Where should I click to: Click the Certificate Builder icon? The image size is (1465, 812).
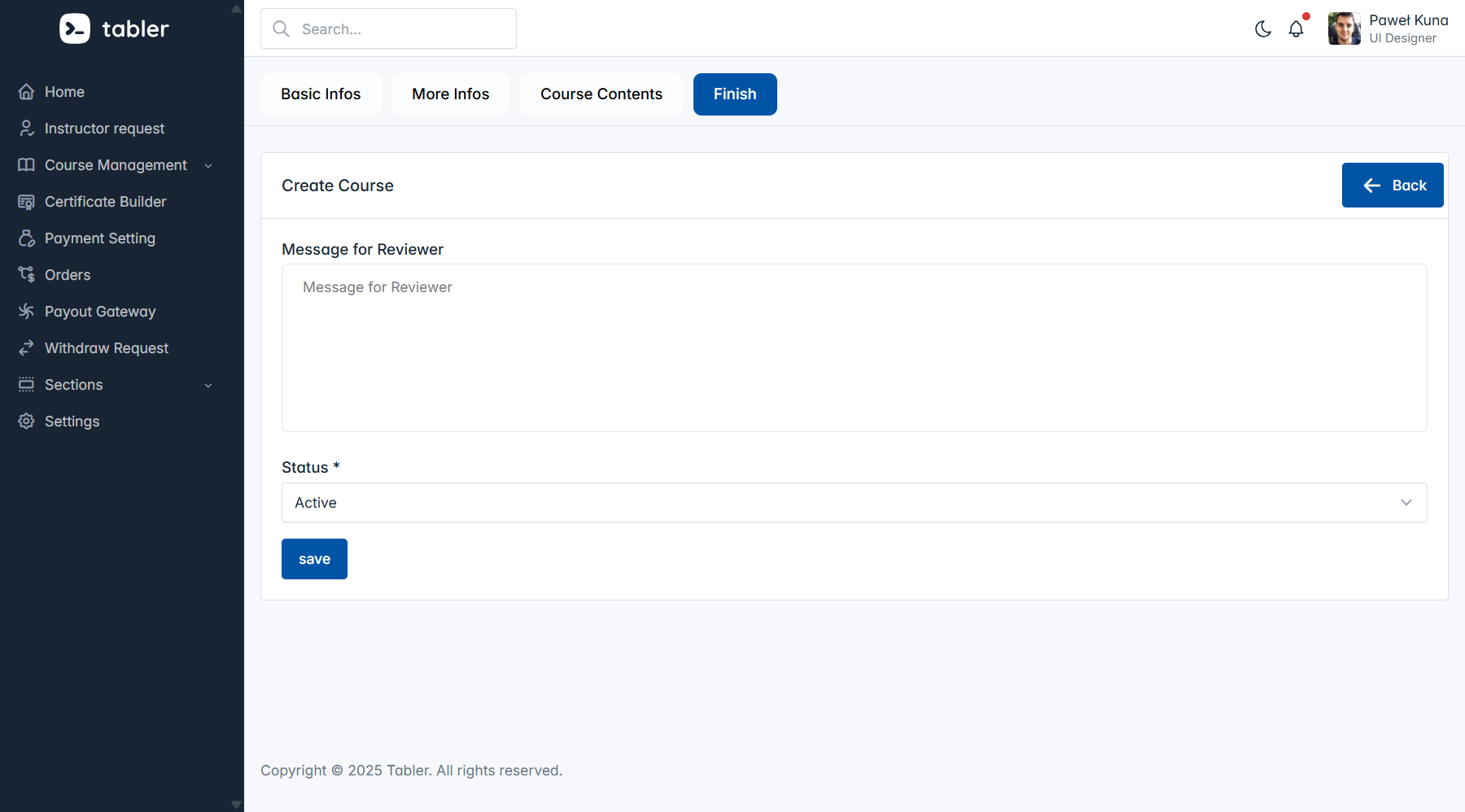click(x=26, y=202)
